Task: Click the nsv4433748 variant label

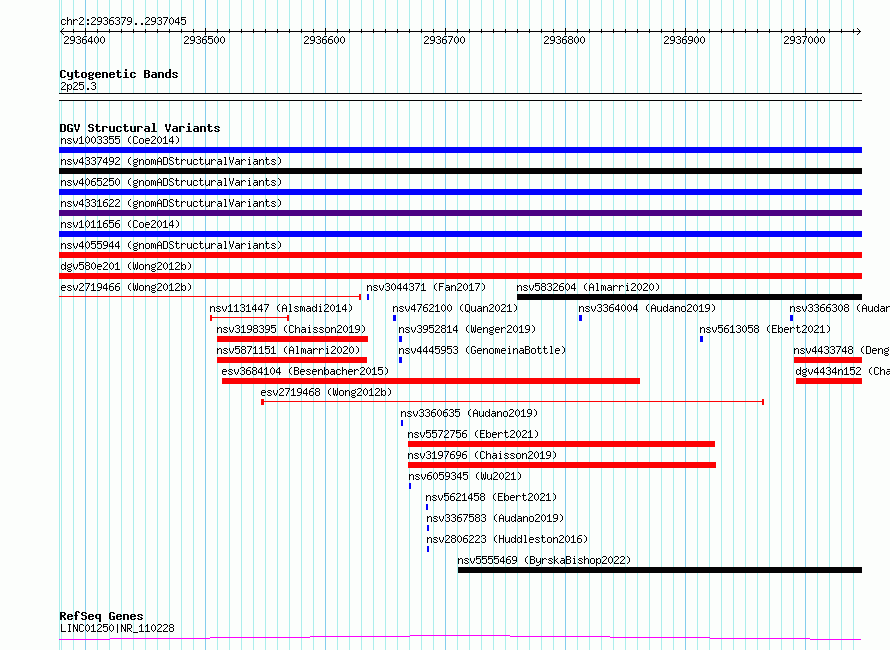Action: point(841,350)
